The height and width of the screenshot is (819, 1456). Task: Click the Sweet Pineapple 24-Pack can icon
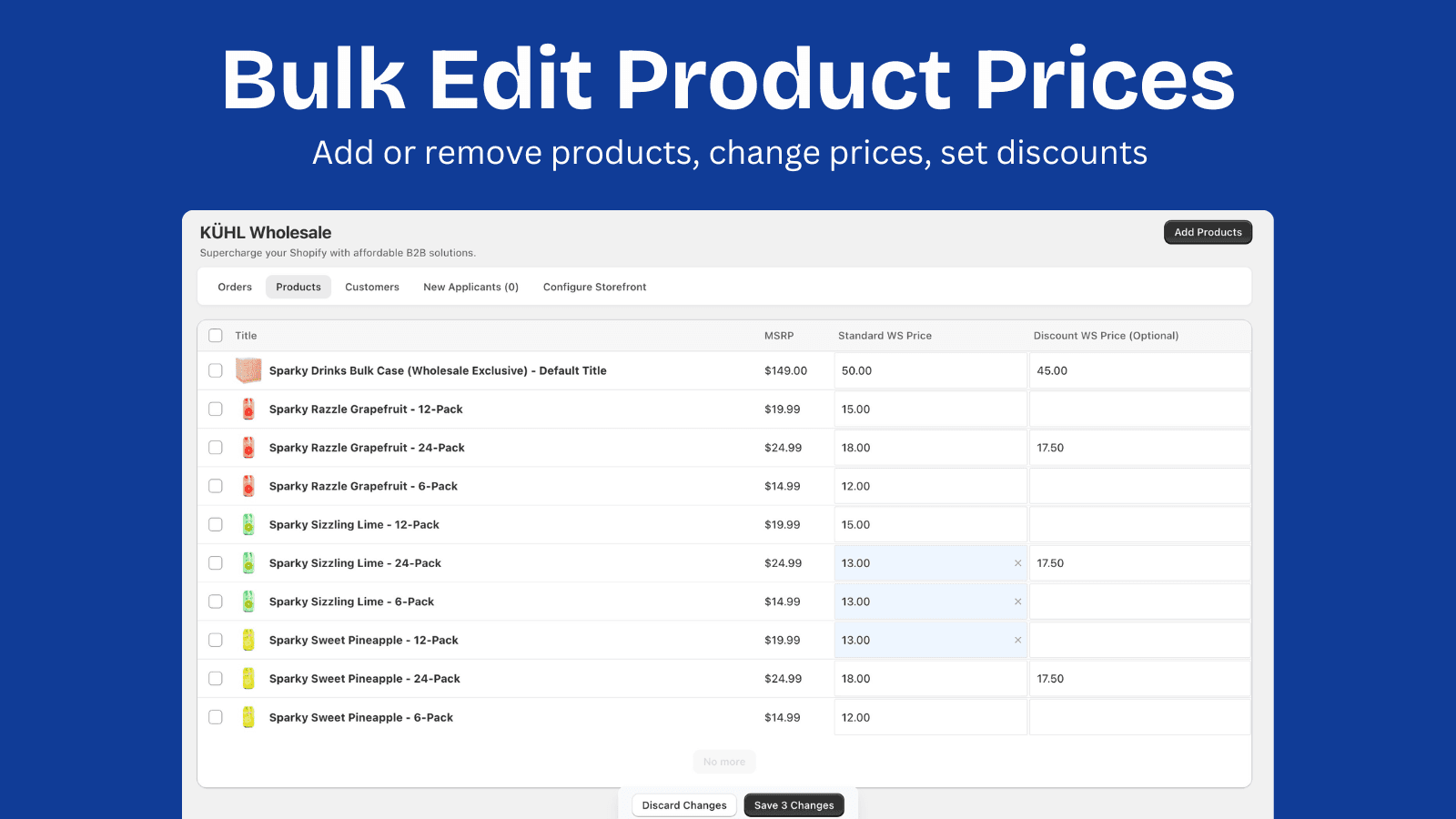248,679
